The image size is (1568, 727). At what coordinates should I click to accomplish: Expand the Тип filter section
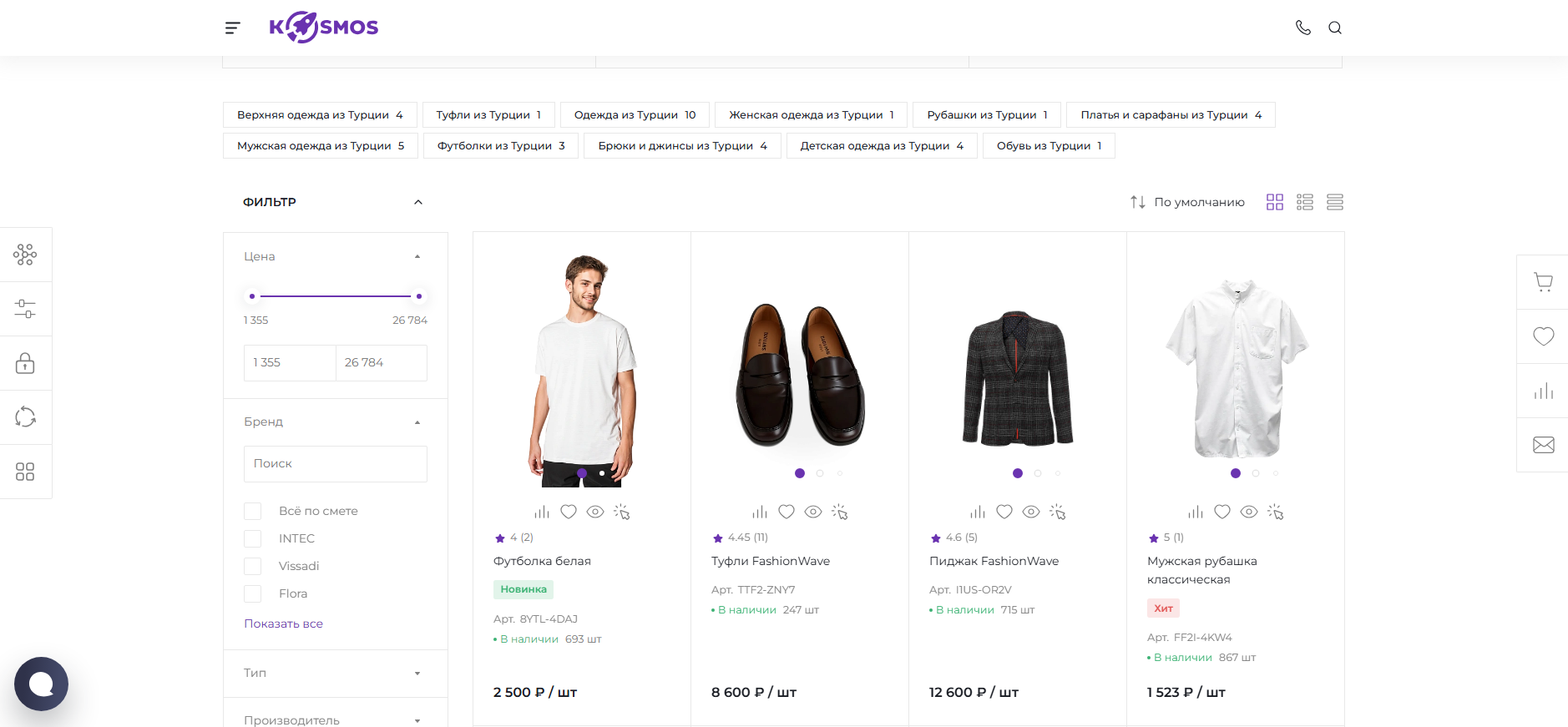tap(335, 673)
